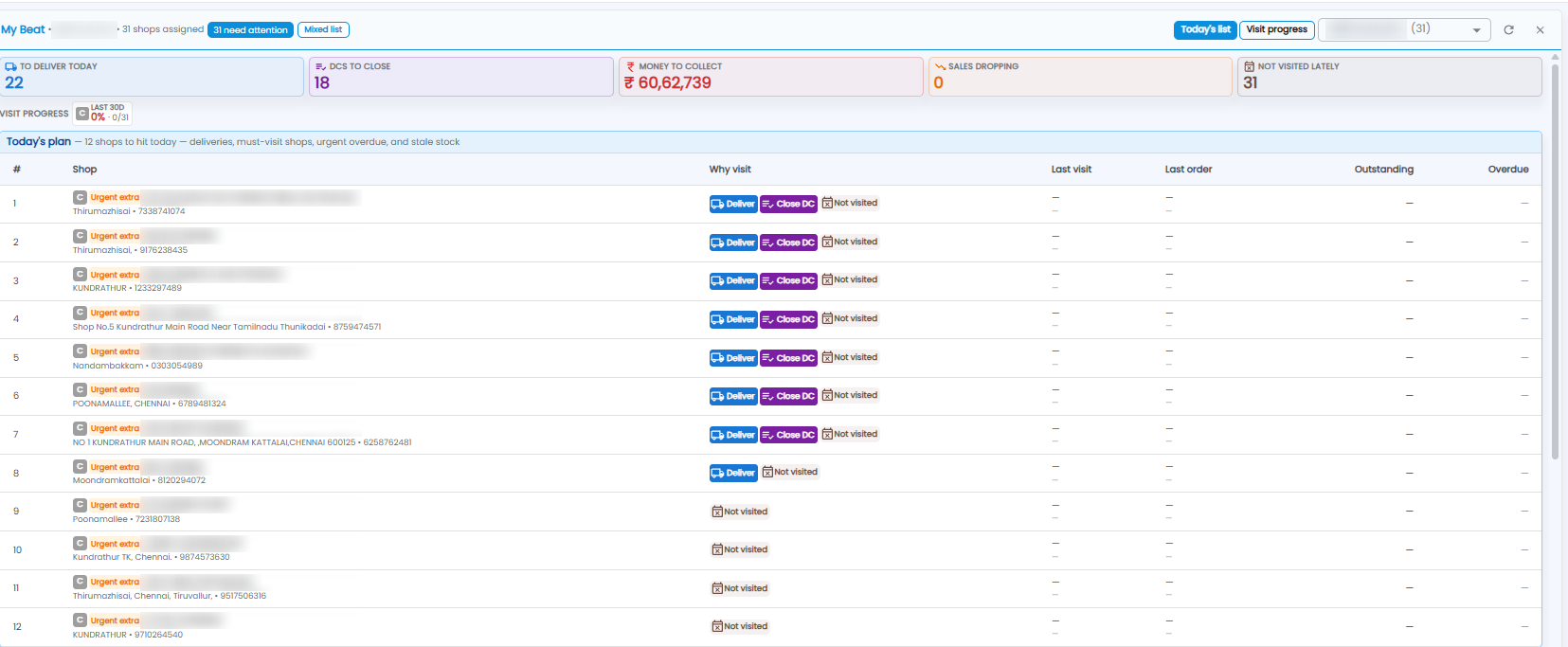Viewport: 1568px width, 647px height.
Task: Open the Money to Collect card
Action: pos(771,77)
